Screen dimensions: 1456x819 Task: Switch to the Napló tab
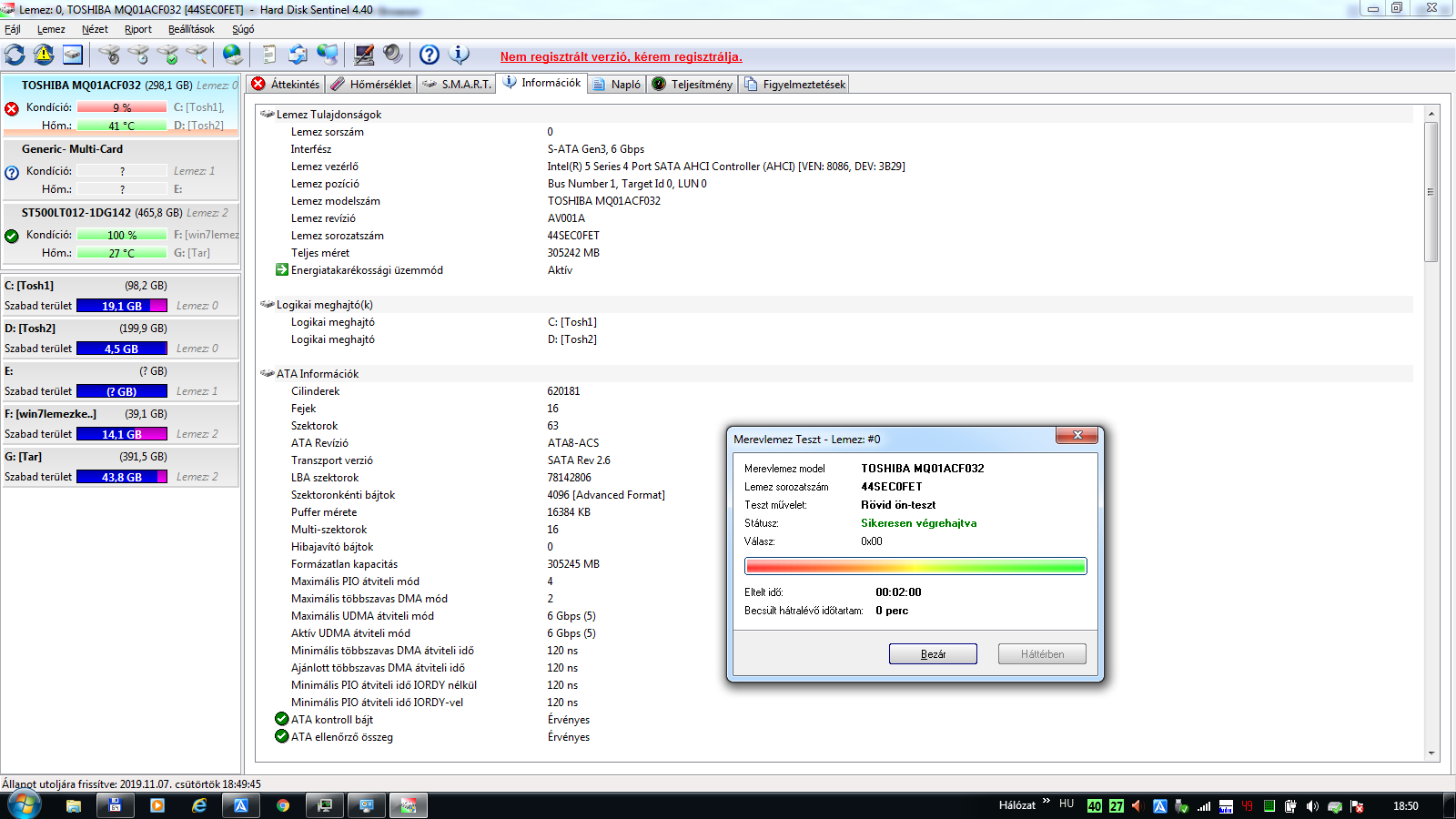click(617, 85)
